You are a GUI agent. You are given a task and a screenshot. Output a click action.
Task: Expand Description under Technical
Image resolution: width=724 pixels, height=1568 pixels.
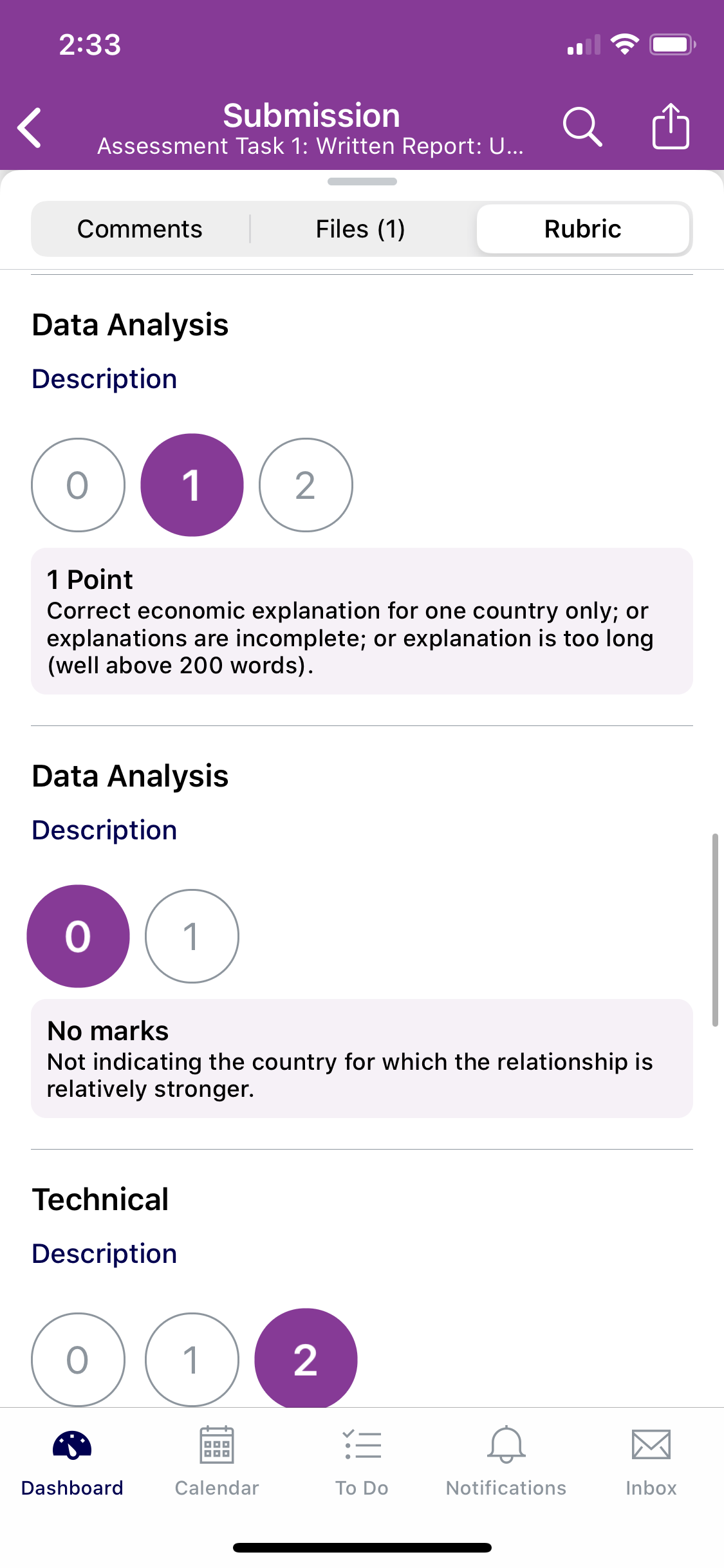click(104, 1254)
